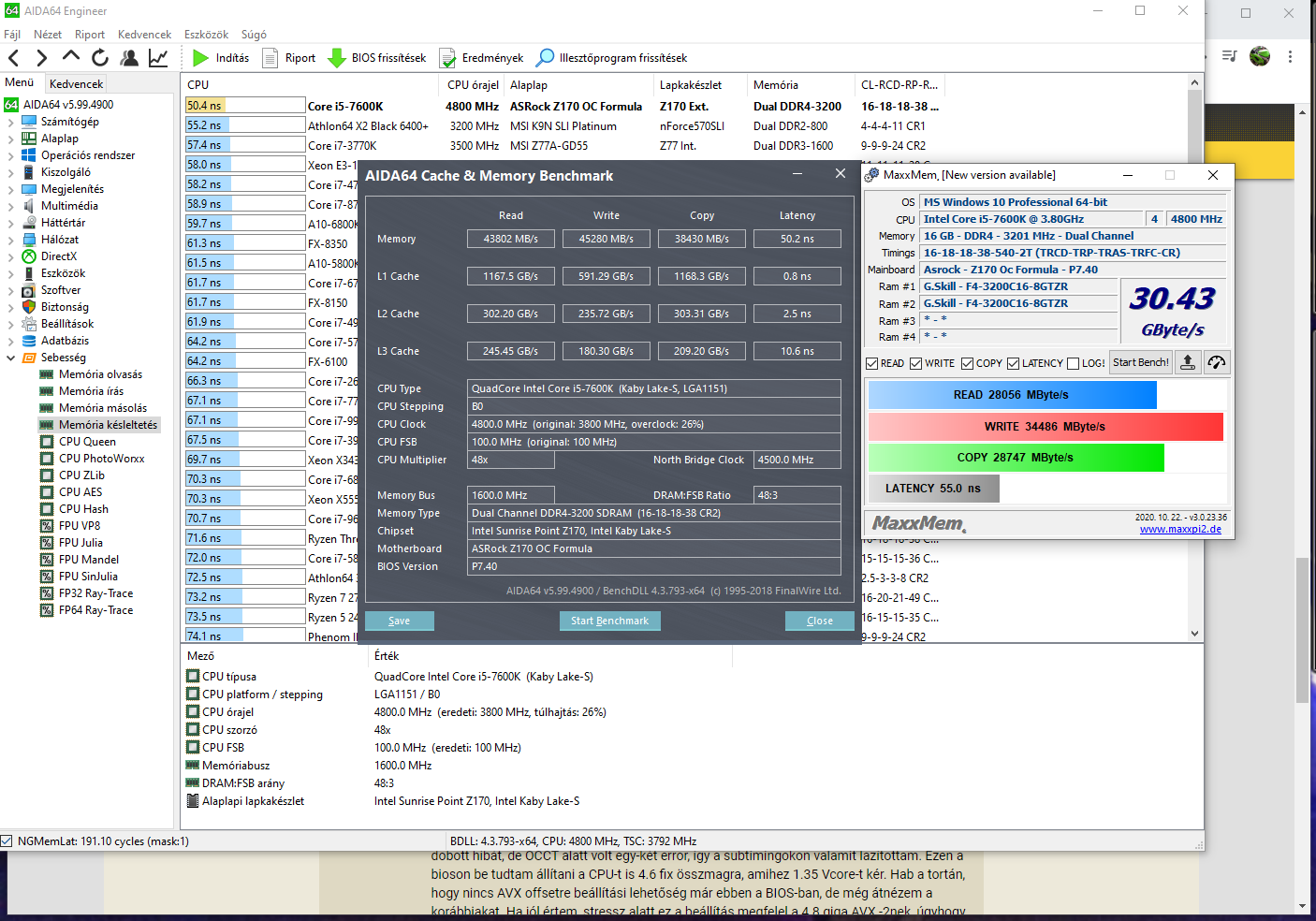Toggle LATENCY checkbox in MaxxMem

tap(1013, 363)
